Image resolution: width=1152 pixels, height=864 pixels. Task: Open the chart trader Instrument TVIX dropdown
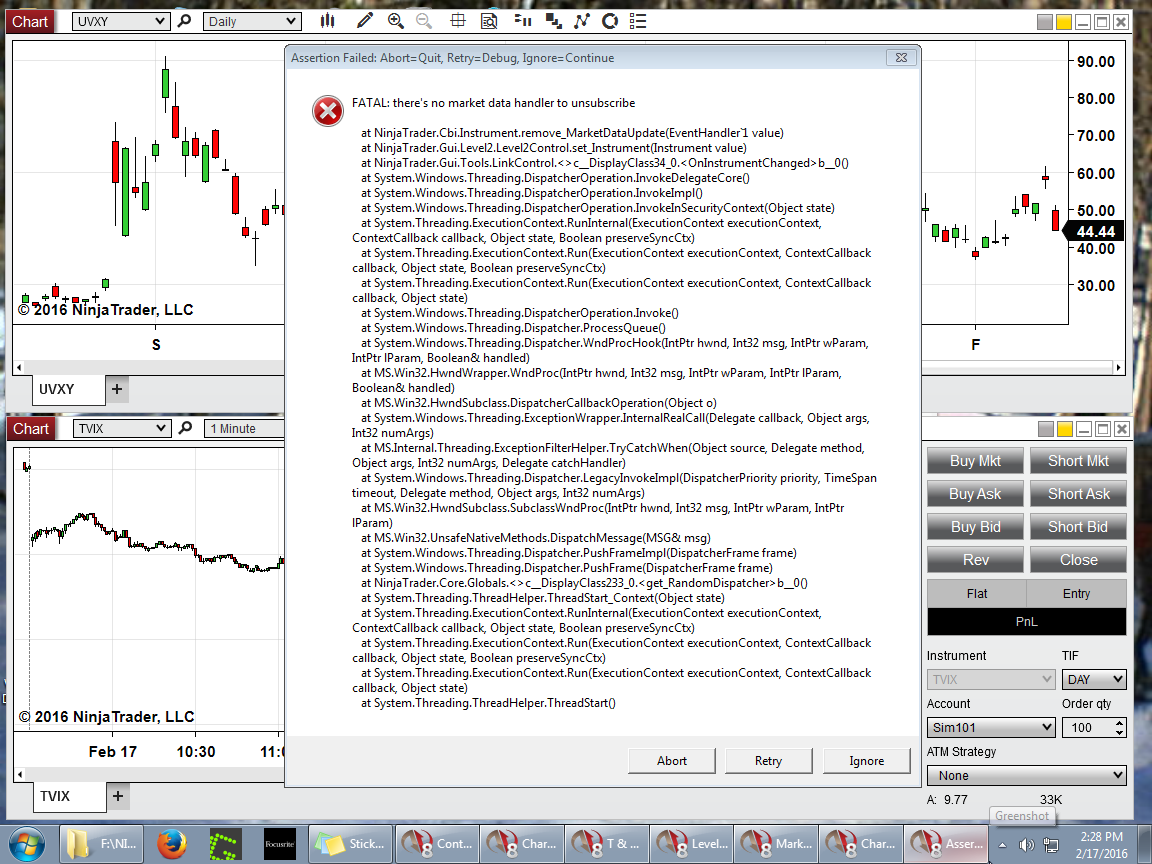(x=991, y=680)
